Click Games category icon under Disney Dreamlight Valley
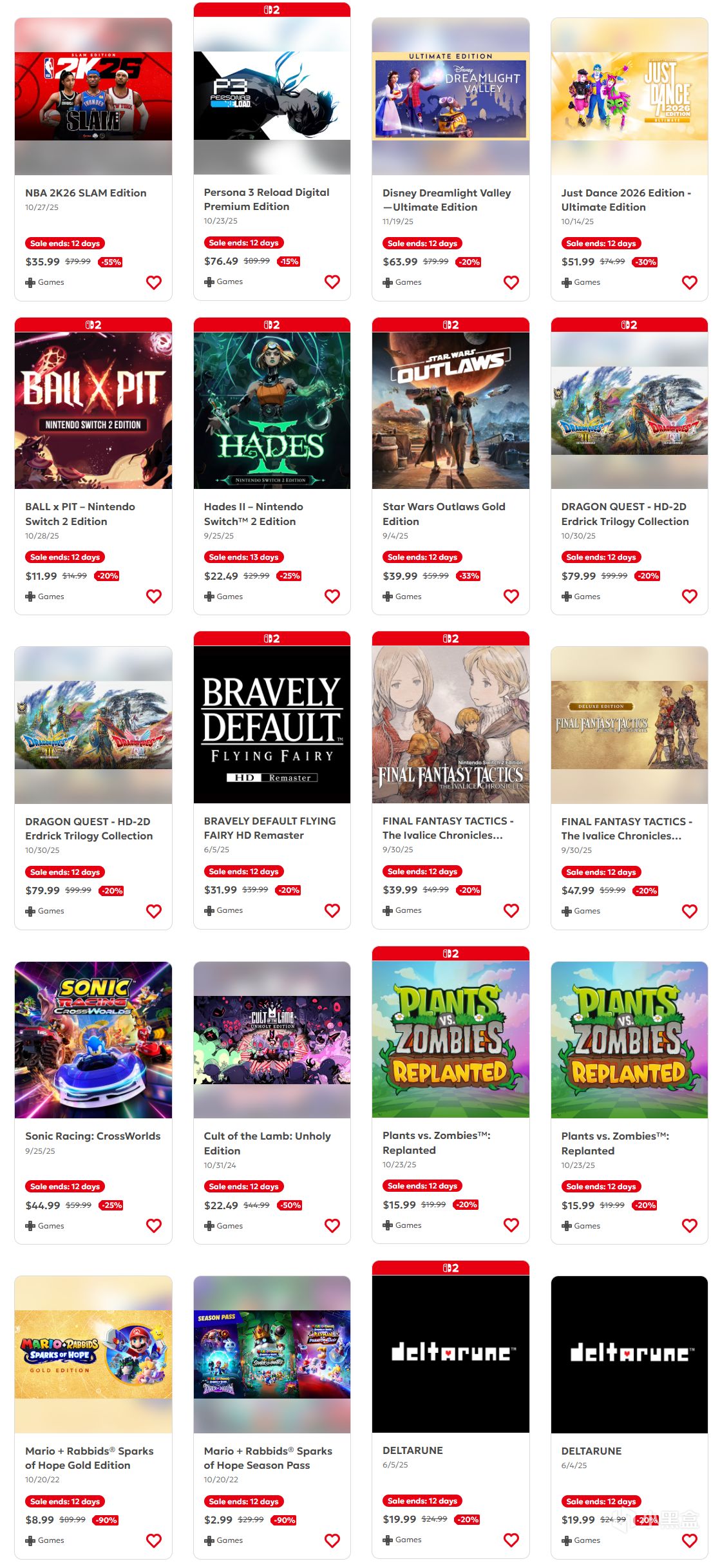The height and width of the screenshot is (1568, 720). (388, 282)
